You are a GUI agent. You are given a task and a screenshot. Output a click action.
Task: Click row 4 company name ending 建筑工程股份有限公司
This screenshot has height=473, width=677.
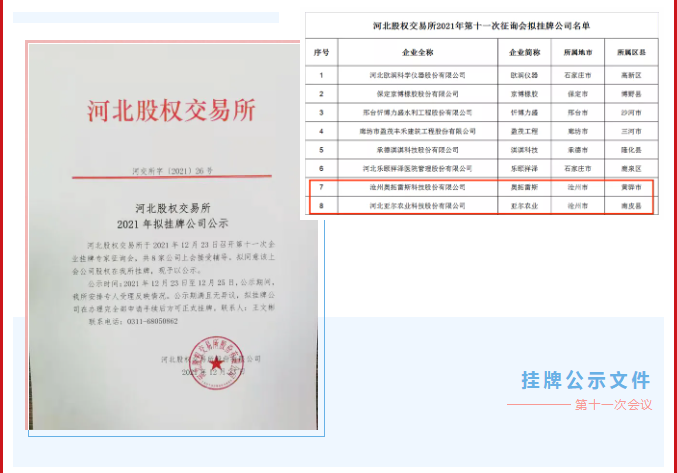click(x=418, y=131)
